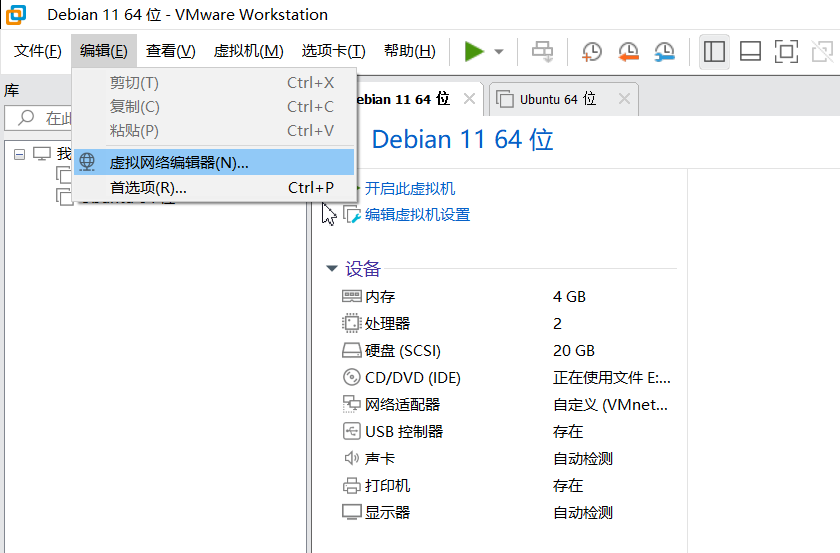
Task: Click the globe icon of virtual network editor
Action: pyautogui.click(x=87, y=162)
